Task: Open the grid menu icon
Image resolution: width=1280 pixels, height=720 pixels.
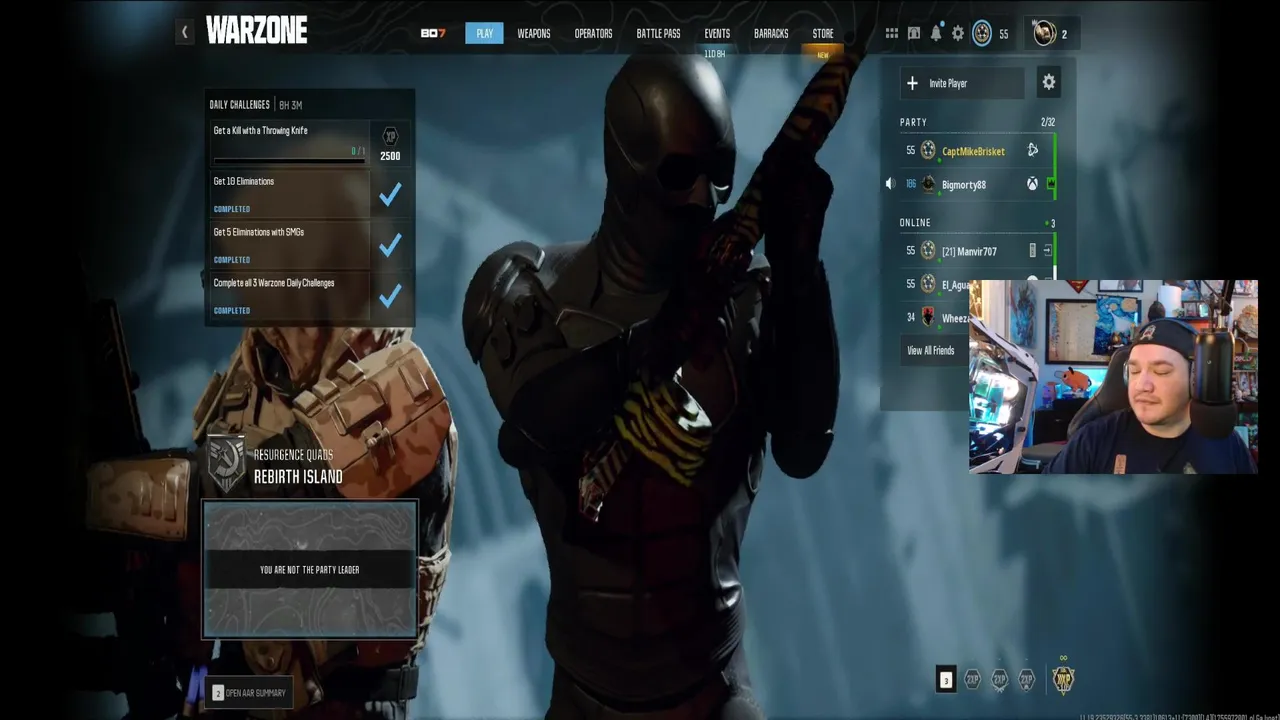Action: click(892, 33)
